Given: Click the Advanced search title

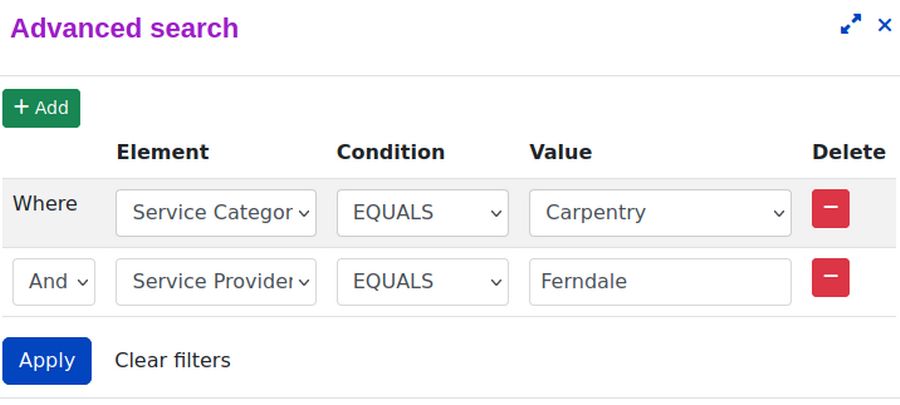Looking at the screenshot, I should tap(125, 28).
